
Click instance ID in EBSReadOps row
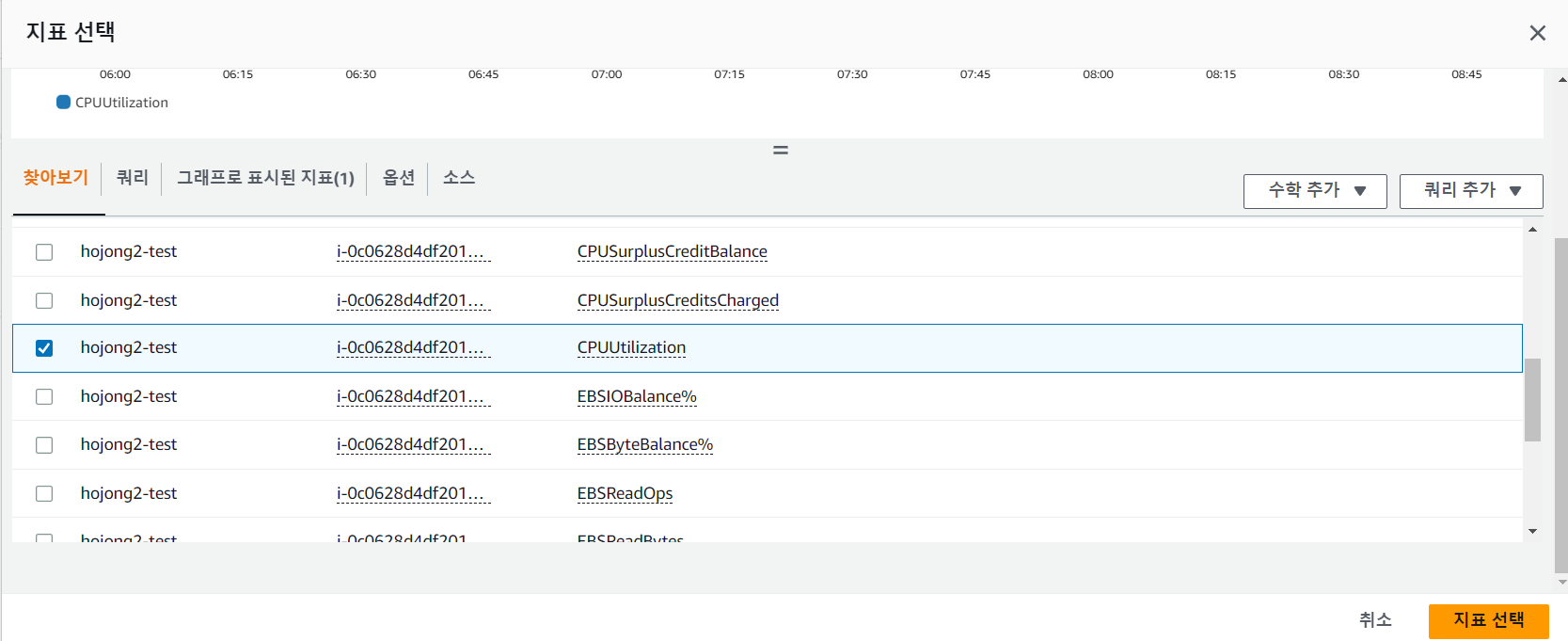414,493
